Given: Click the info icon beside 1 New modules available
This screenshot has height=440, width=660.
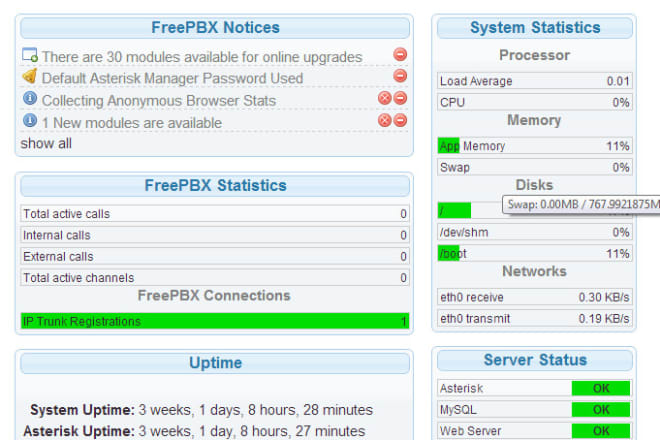Looking at the screenshot, I should coord(29,120).
